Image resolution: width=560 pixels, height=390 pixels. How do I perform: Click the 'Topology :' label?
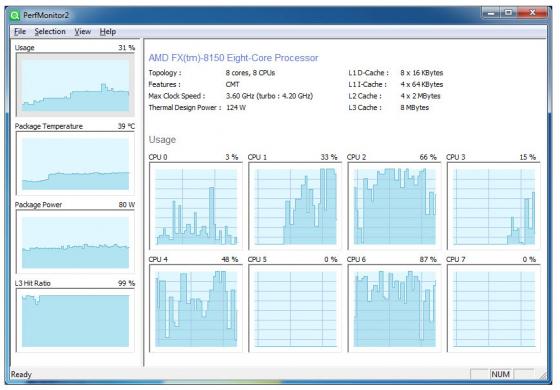coord(165,73)
